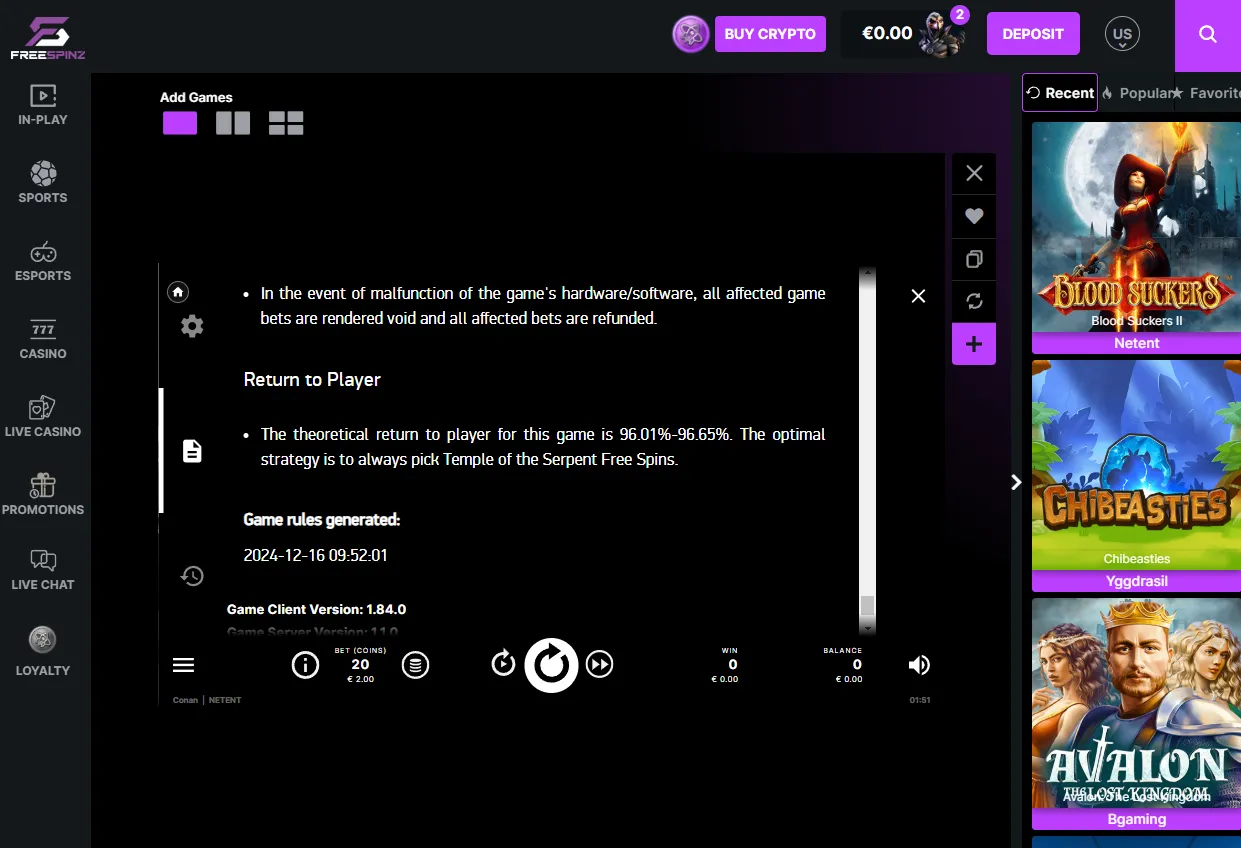The image size is (1241, 848).
Task: Open game settings gear
Action: (x=192, y=326)
